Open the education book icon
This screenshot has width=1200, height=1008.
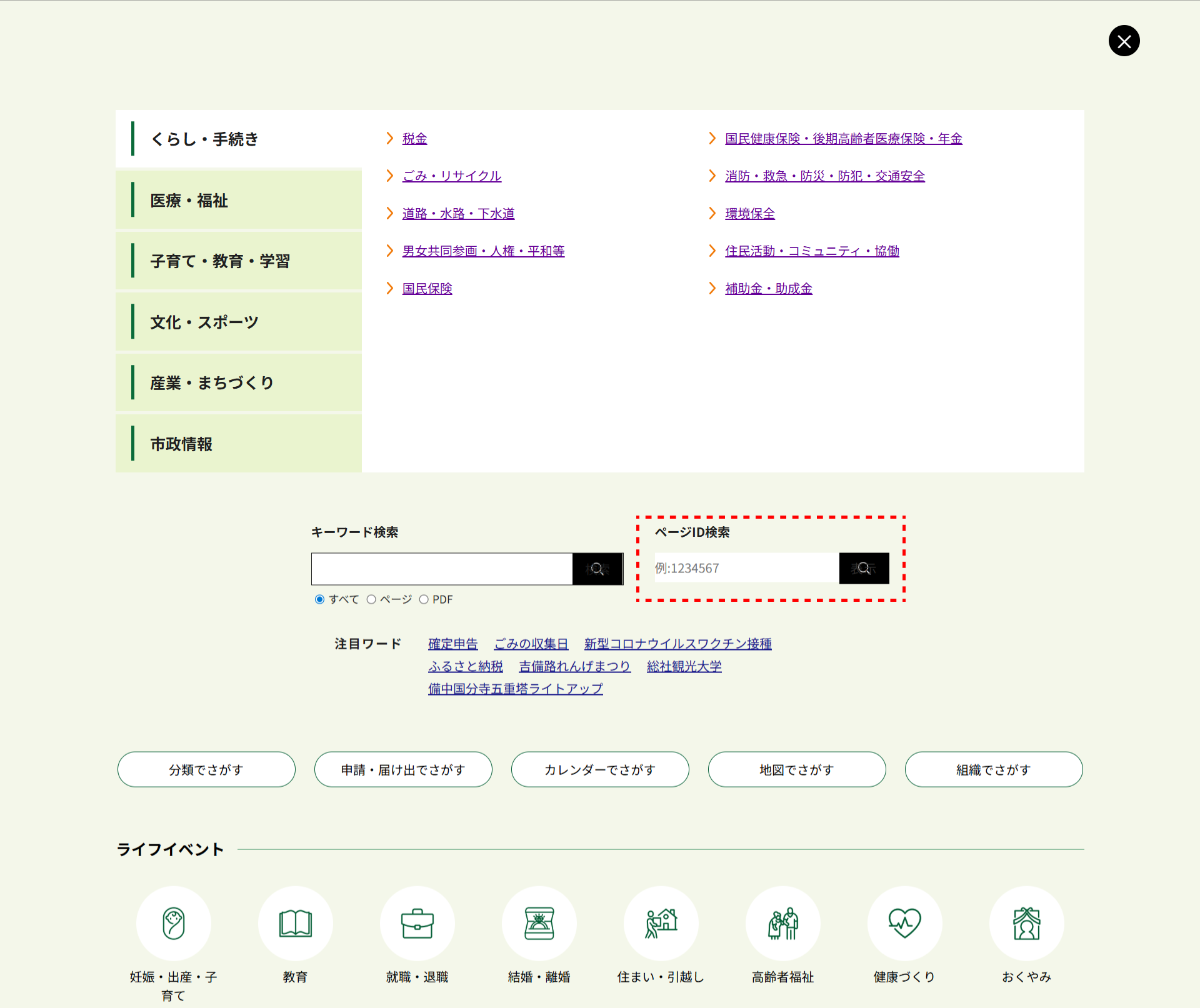pos(295,923)
